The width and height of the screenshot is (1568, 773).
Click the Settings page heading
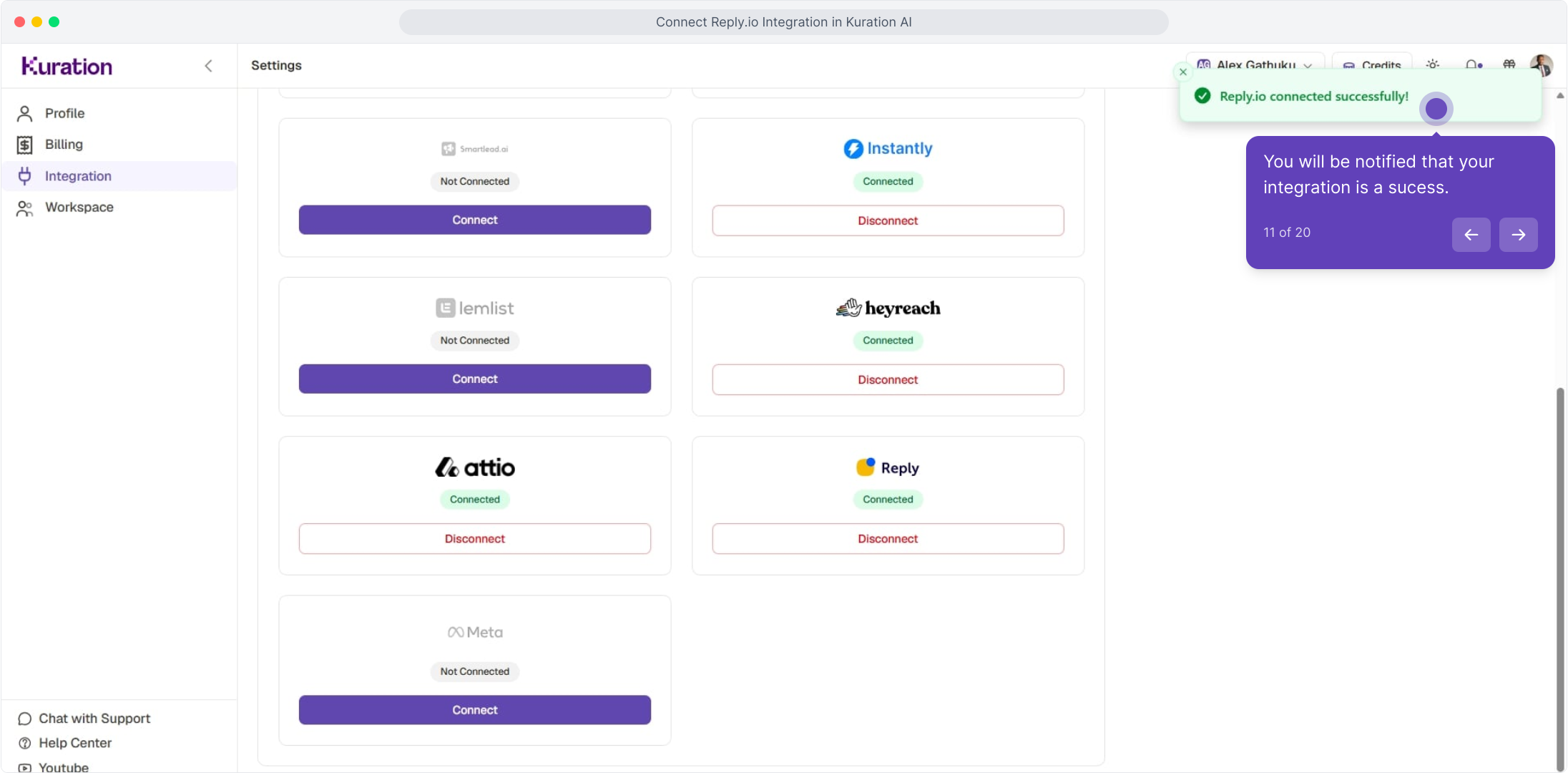(x=276, y=65)
